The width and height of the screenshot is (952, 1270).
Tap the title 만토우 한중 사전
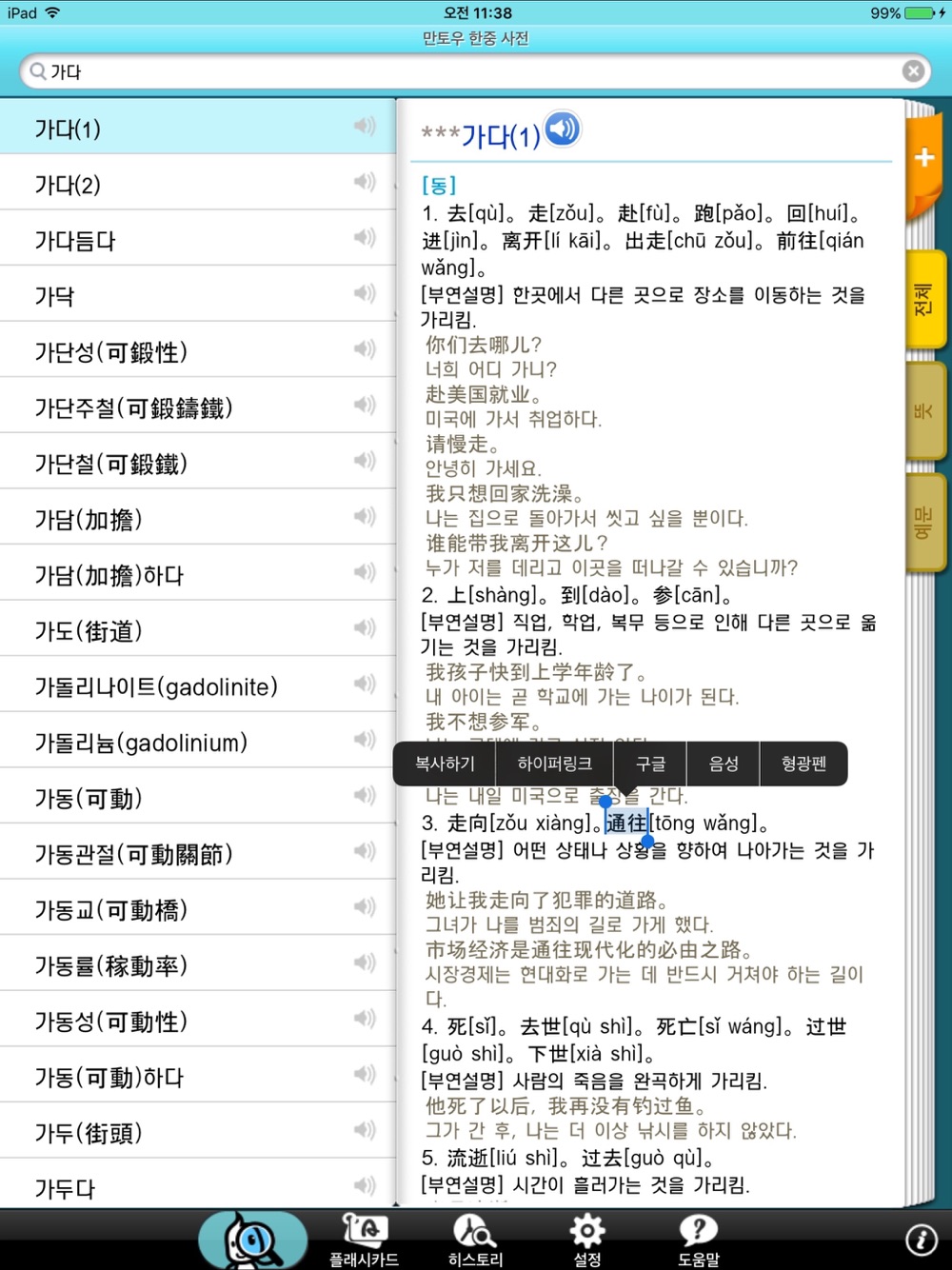point(476,38)
